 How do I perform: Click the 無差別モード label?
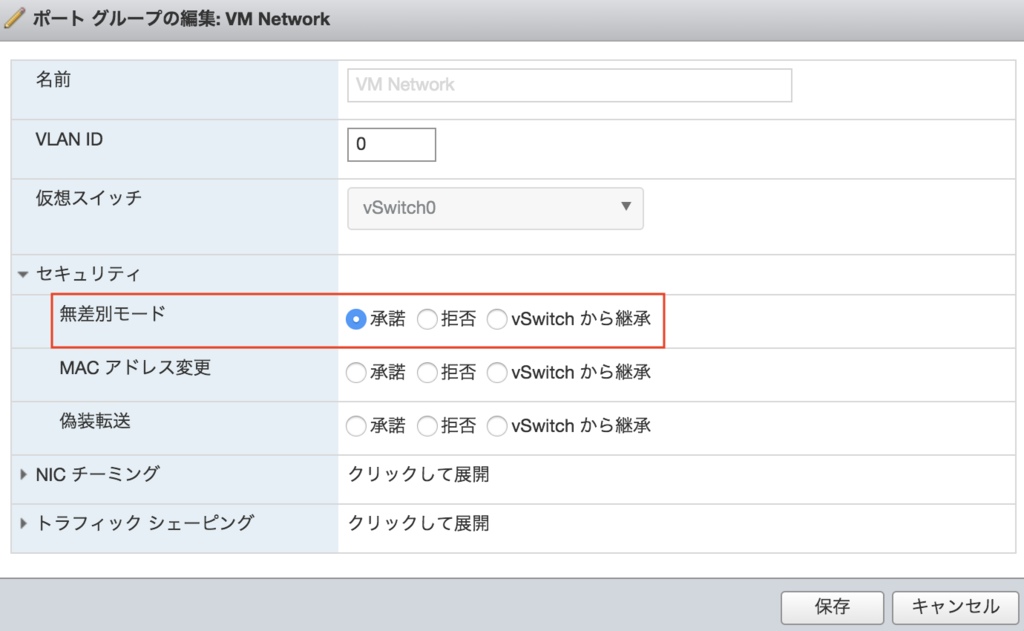(x=112, y=314)
